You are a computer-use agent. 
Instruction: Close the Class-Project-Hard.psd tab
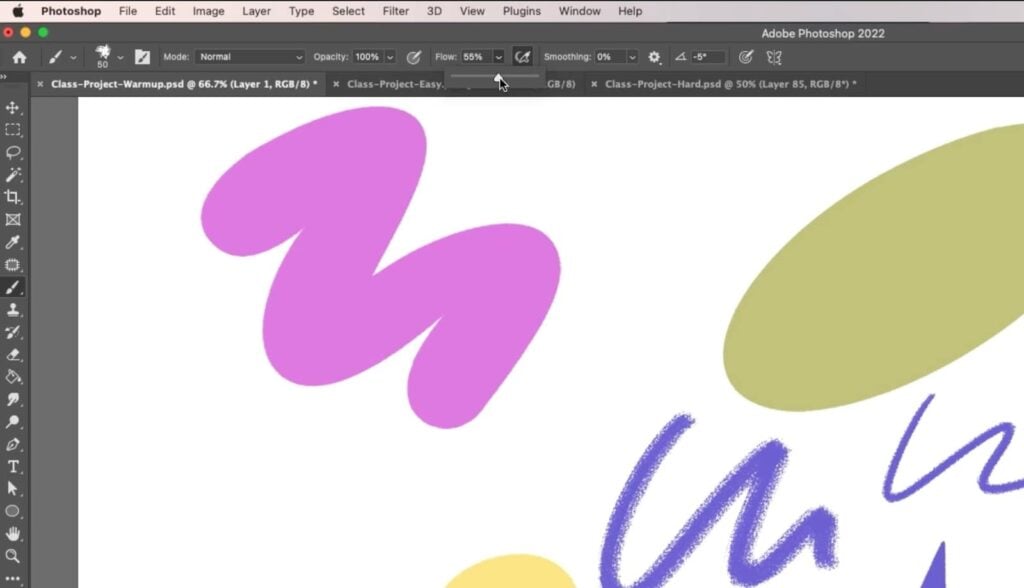(x=594, y=84)
